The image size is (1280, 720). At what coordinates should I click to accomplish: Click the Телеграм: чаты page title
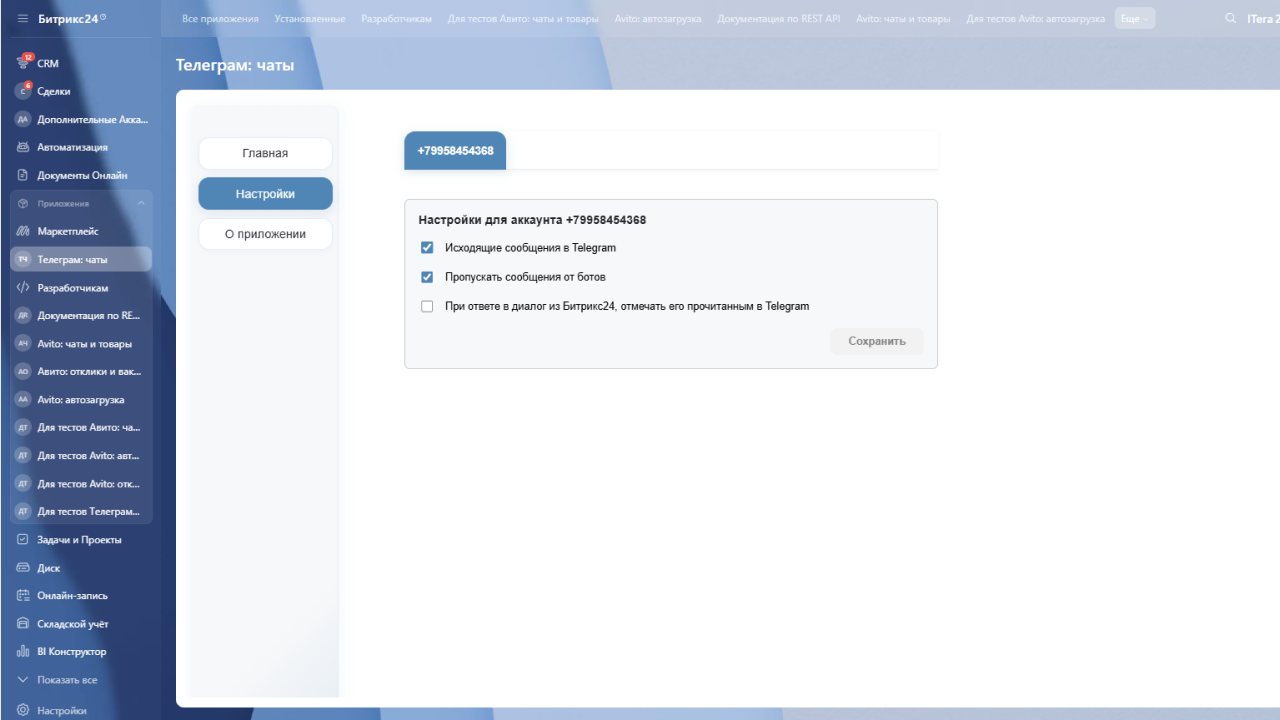pos(235,66)
